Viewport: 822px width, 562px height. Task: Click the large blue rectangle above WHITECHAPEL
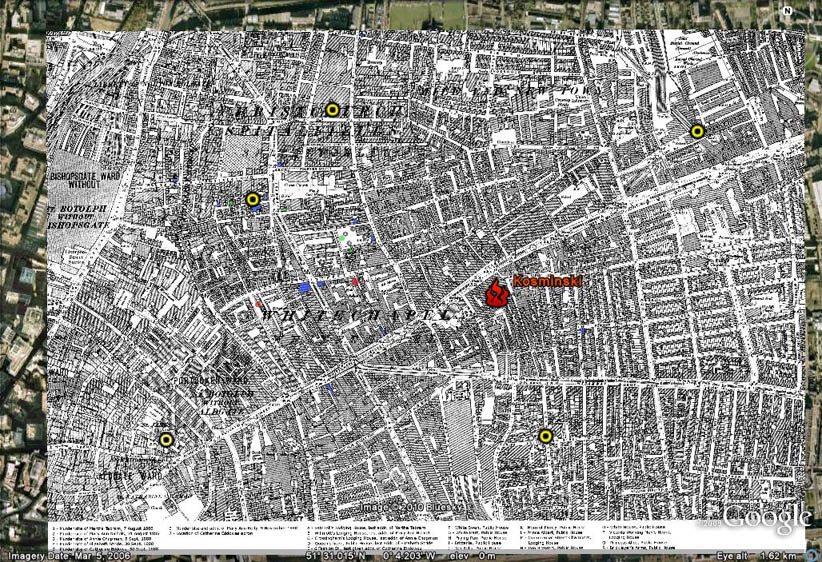coord(305,287)
